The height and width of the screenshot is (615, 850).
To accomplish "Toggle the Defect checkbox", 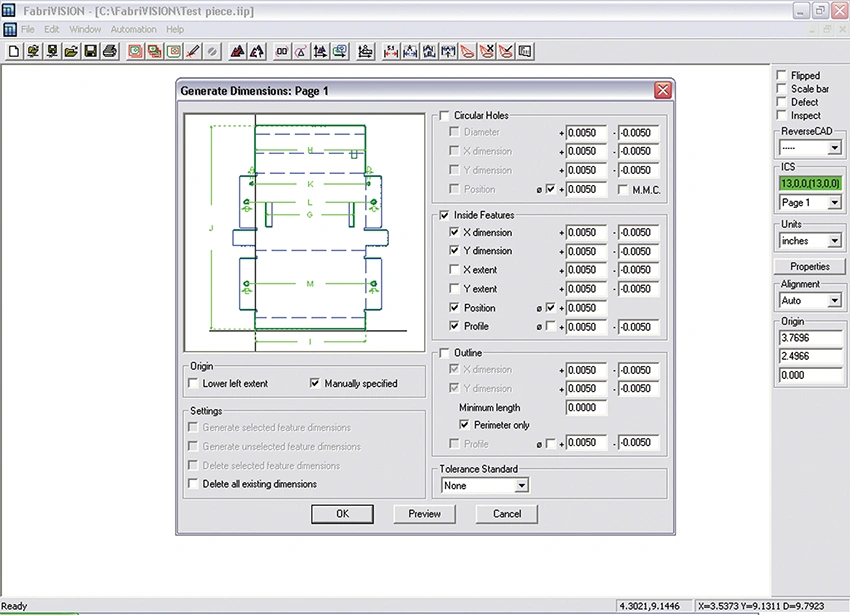I will click(781, 102).
